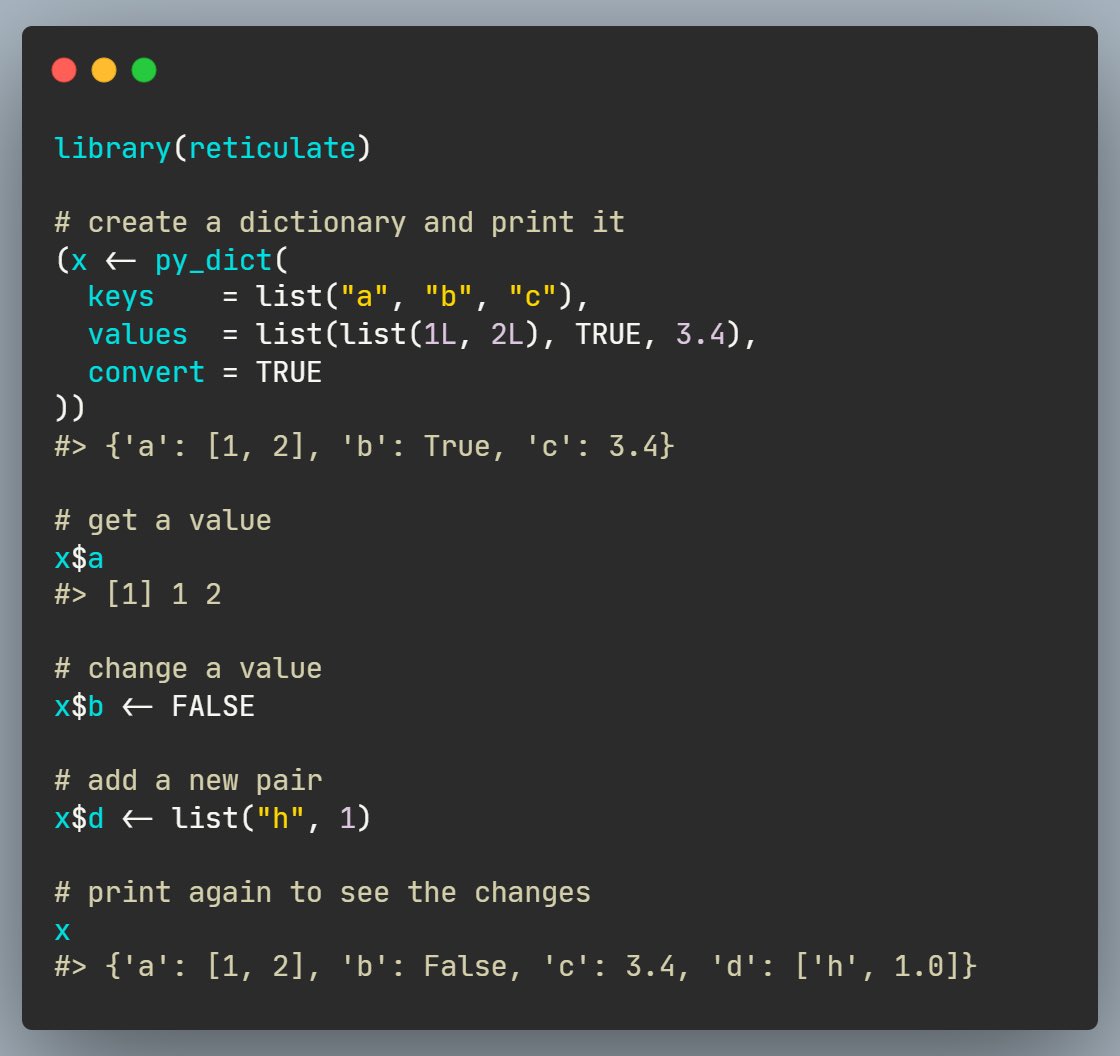This screenshot has height=1056, width=1120.
Task: Click output line ending 'c': 3.4}
Action: 364,446
